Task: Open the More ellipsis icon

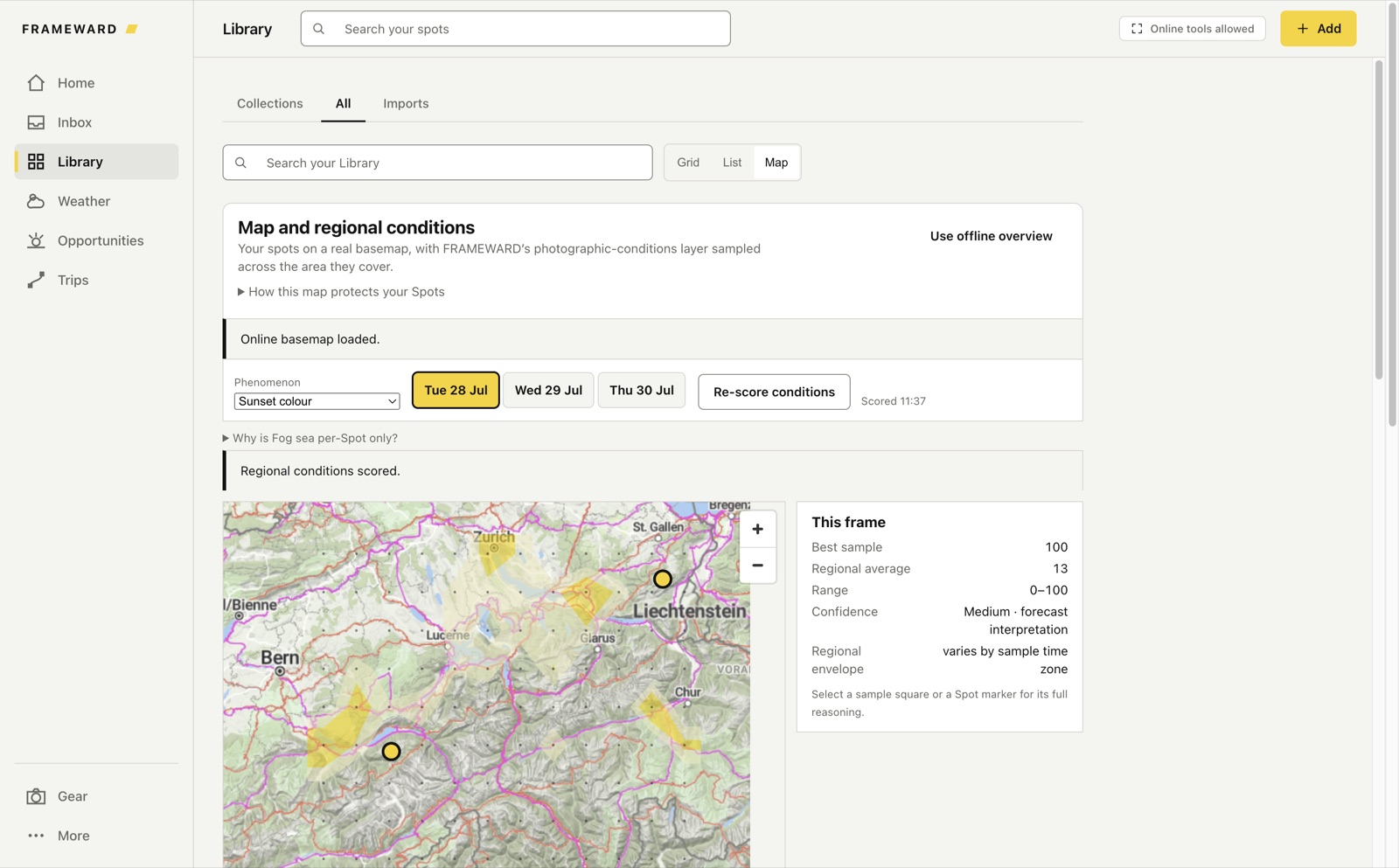Action: tap(36, 836)
